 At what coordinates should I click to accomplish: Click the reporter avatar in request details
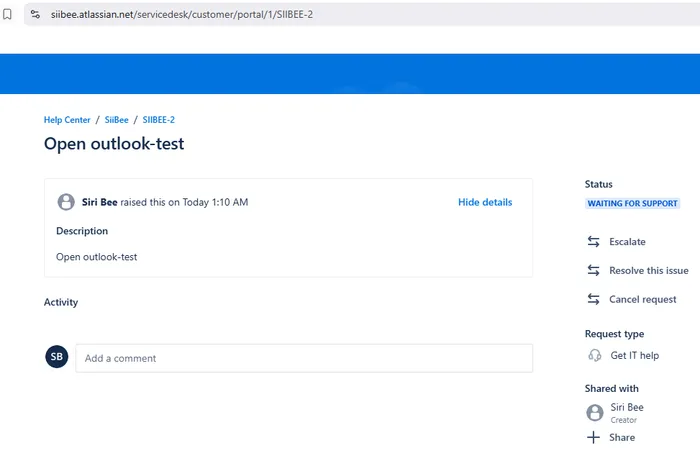pos(66,202)
